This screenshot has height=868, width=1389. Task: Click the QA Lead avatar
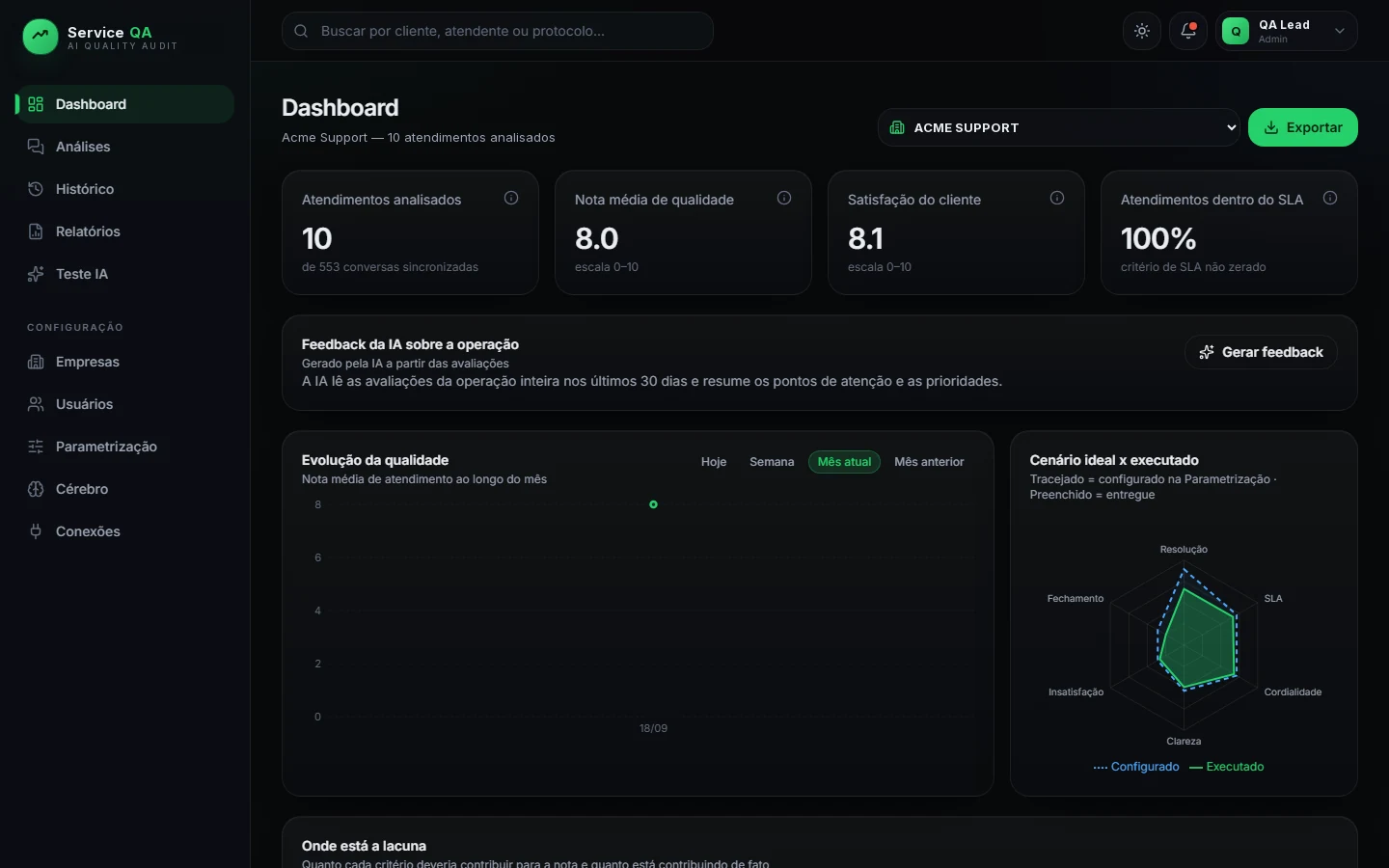1236,31
